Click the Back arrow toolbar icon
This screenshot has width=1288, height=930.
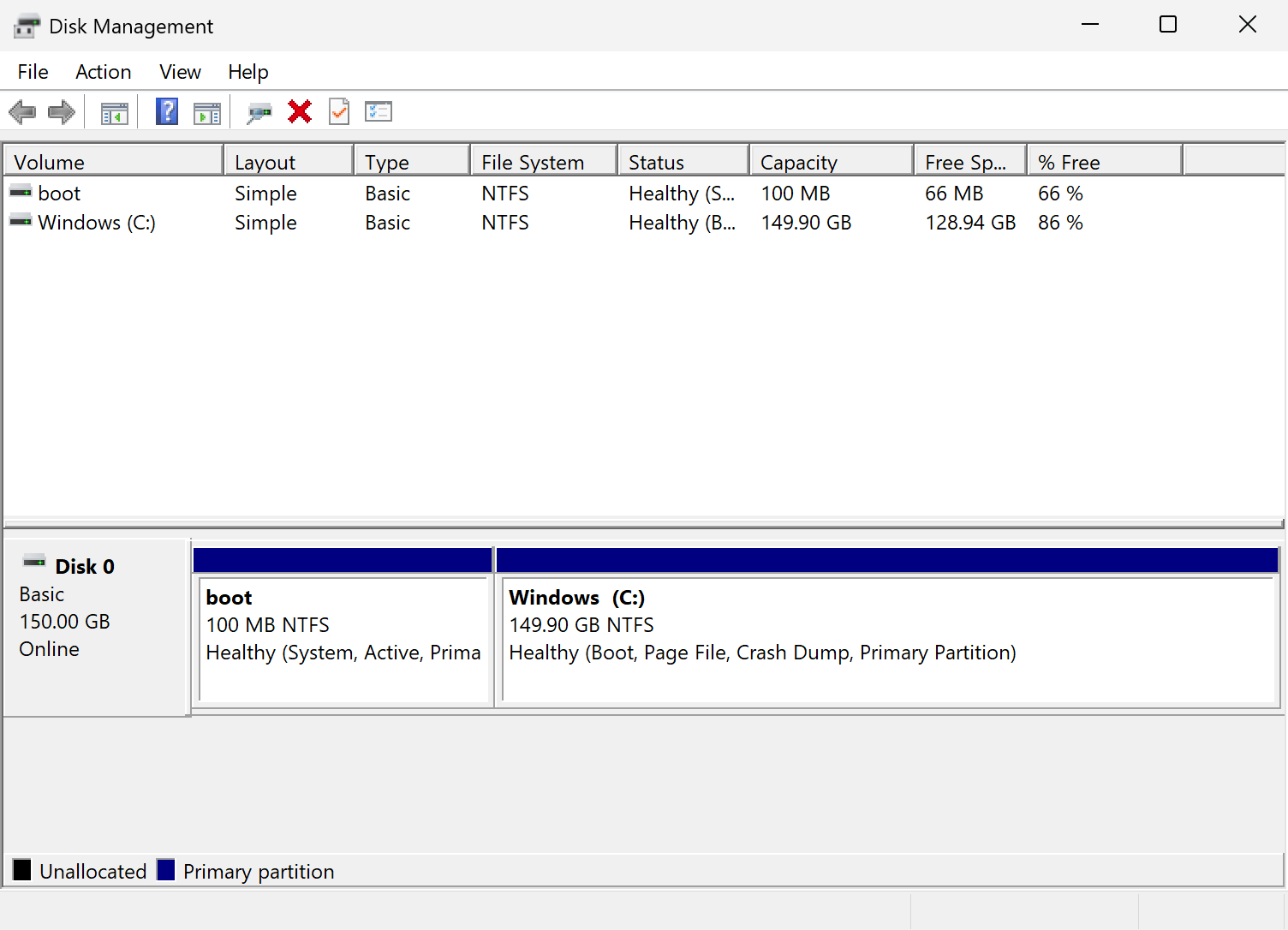click(21, 112)
